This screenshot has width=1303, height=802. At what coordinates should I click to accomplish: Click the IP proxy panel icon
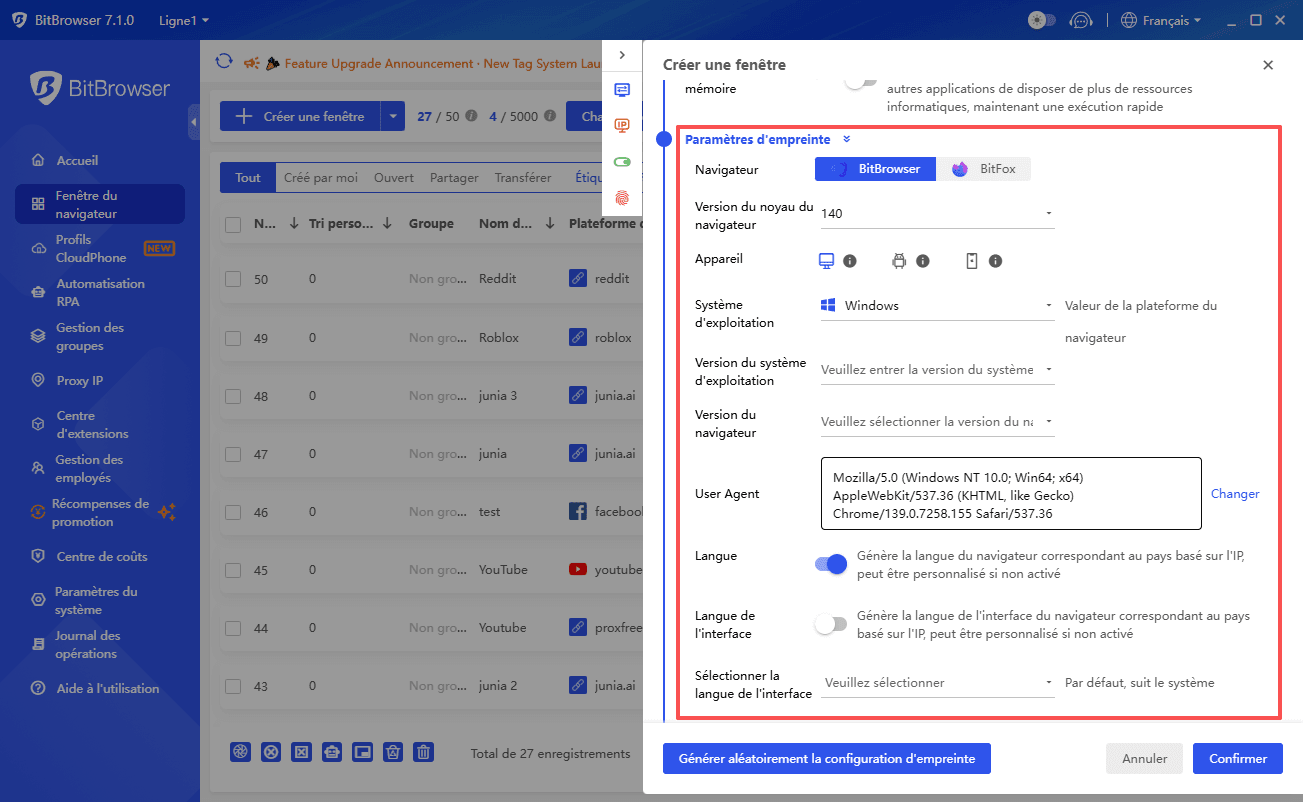click(x=623, y=126)
